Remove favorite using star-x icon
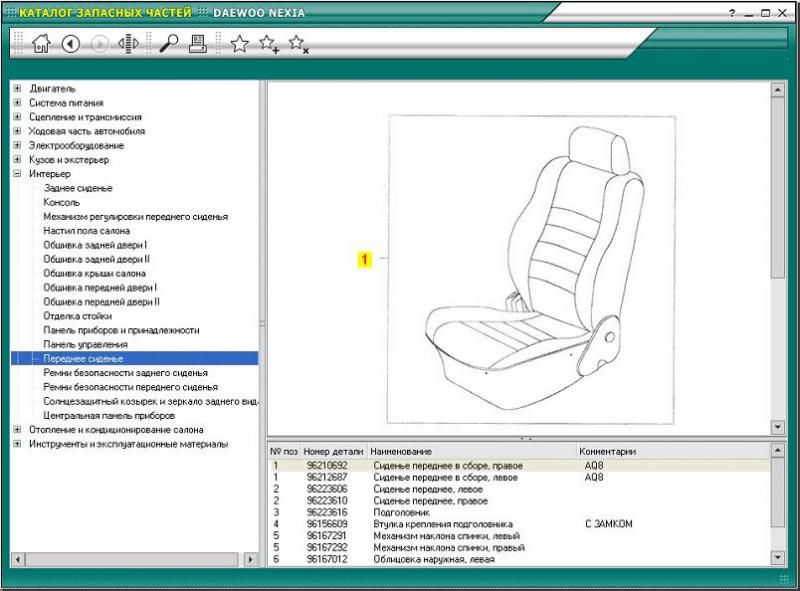Image resolution: width=800 pixels, height=591 pixels. [298, 43]
